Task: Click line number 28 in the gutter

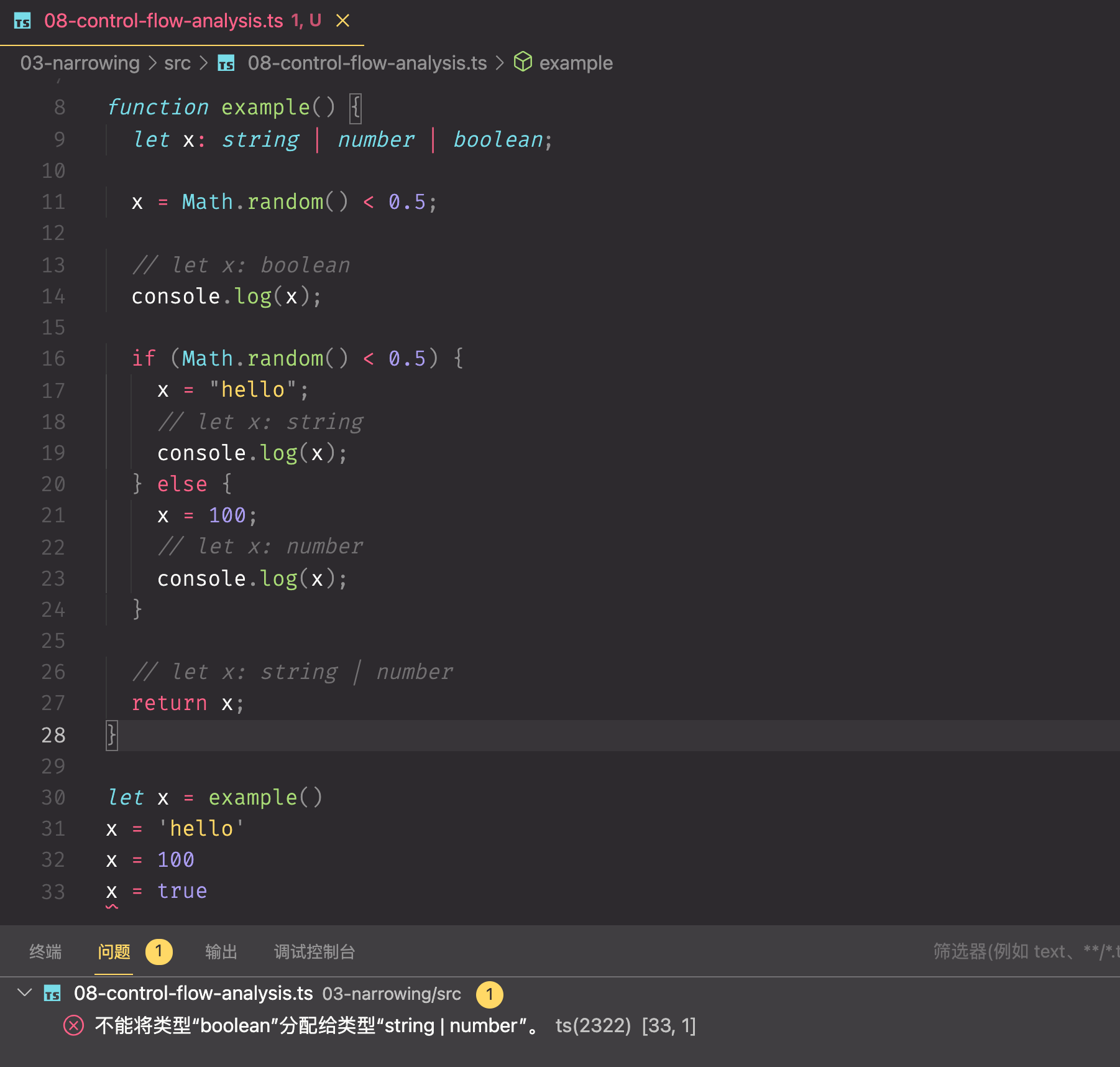Action: coord(53,735)
